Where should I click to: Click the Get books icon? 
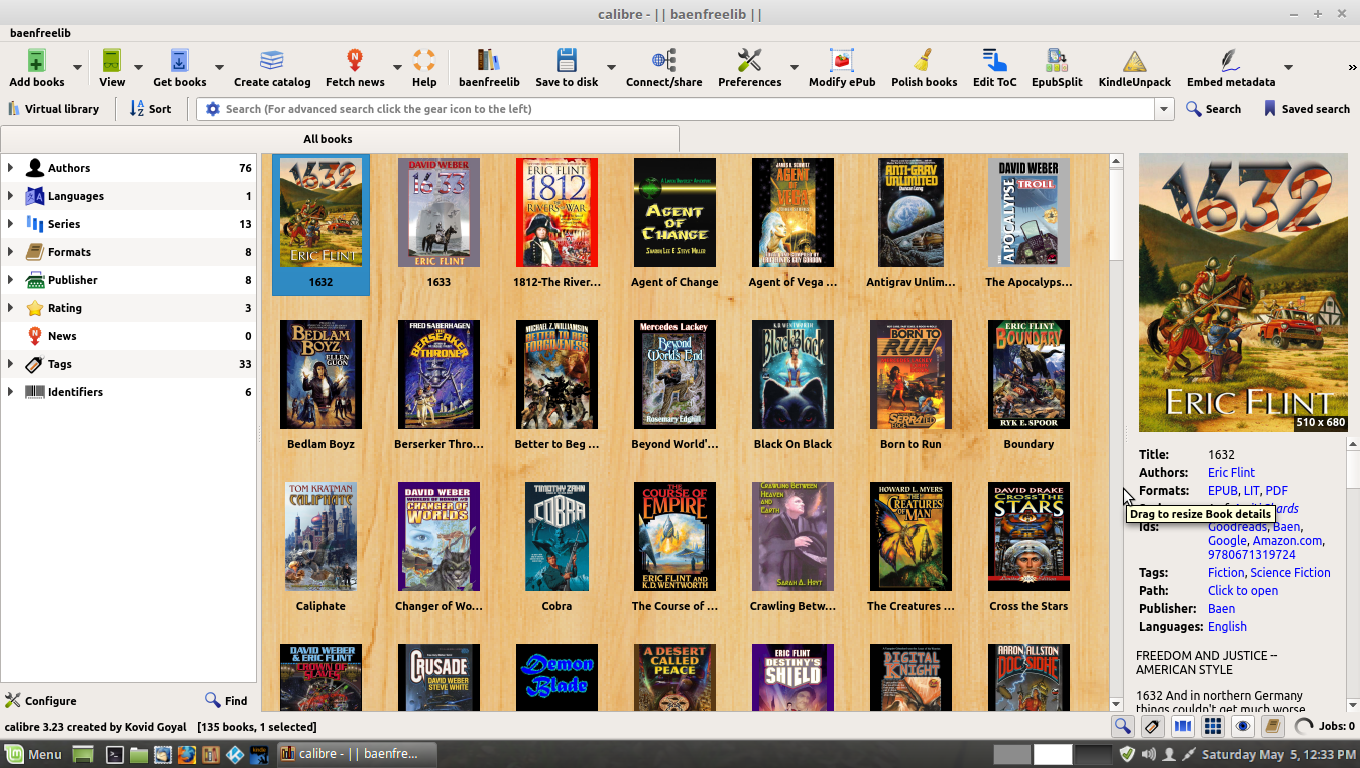pos(179,61)
